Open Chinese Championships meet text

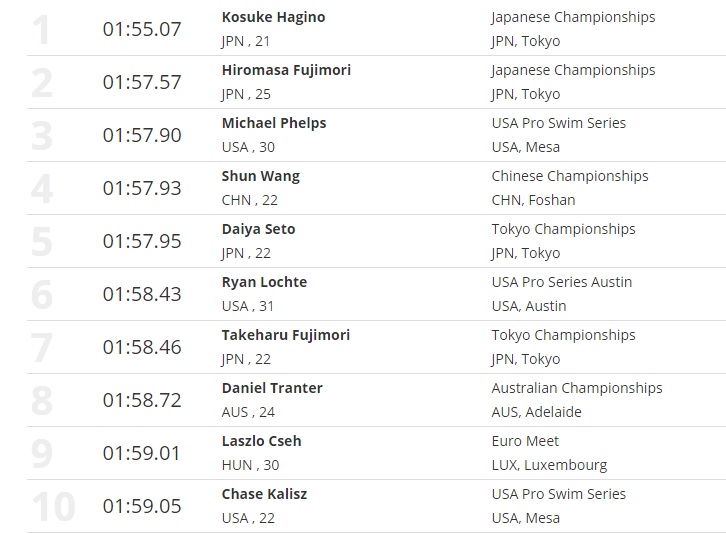pos(570,176)
